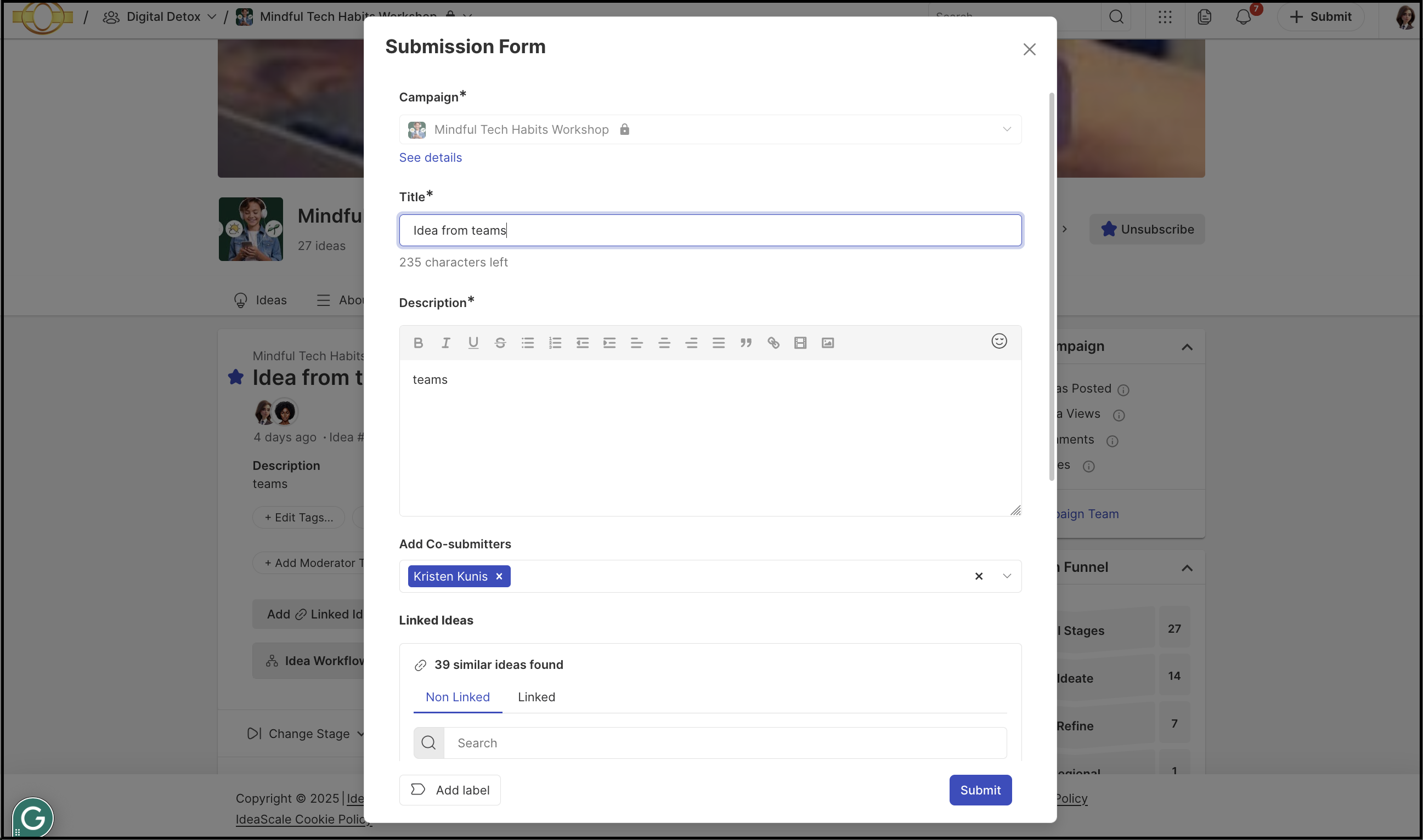Toggle bold formatting in description toolbar
Image resolution: width=1423 pixels, height=840 pixels.
click(x=418, y=343)
